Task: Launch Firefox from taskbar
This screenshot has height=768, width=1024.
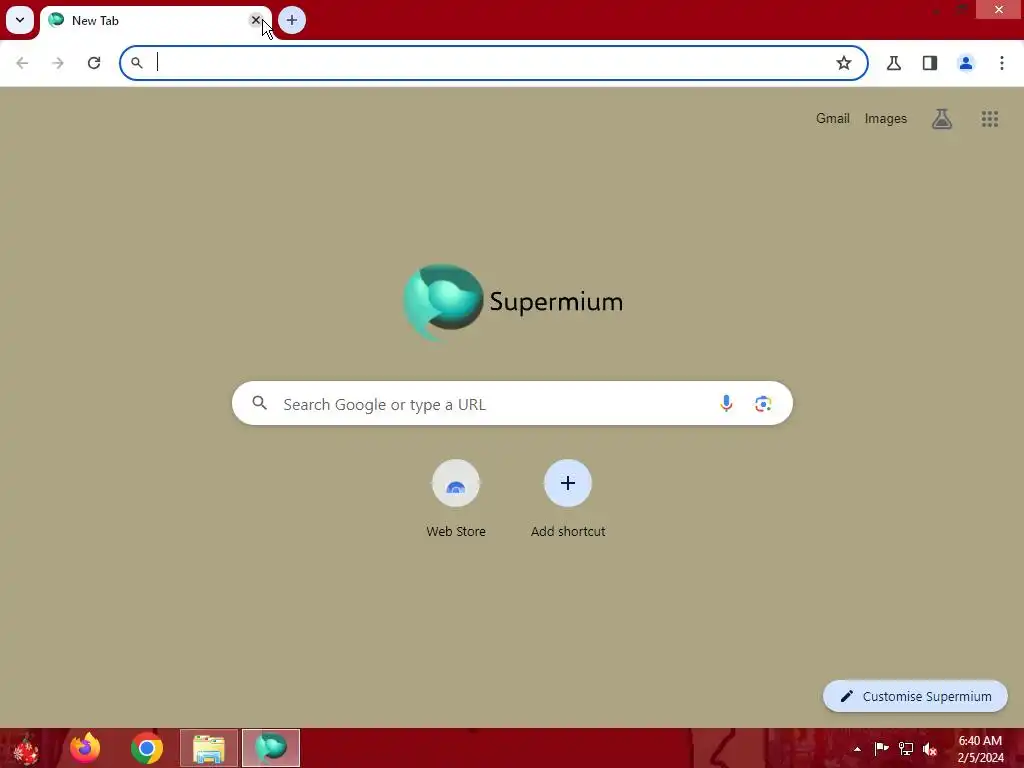Action: point(85,748)
